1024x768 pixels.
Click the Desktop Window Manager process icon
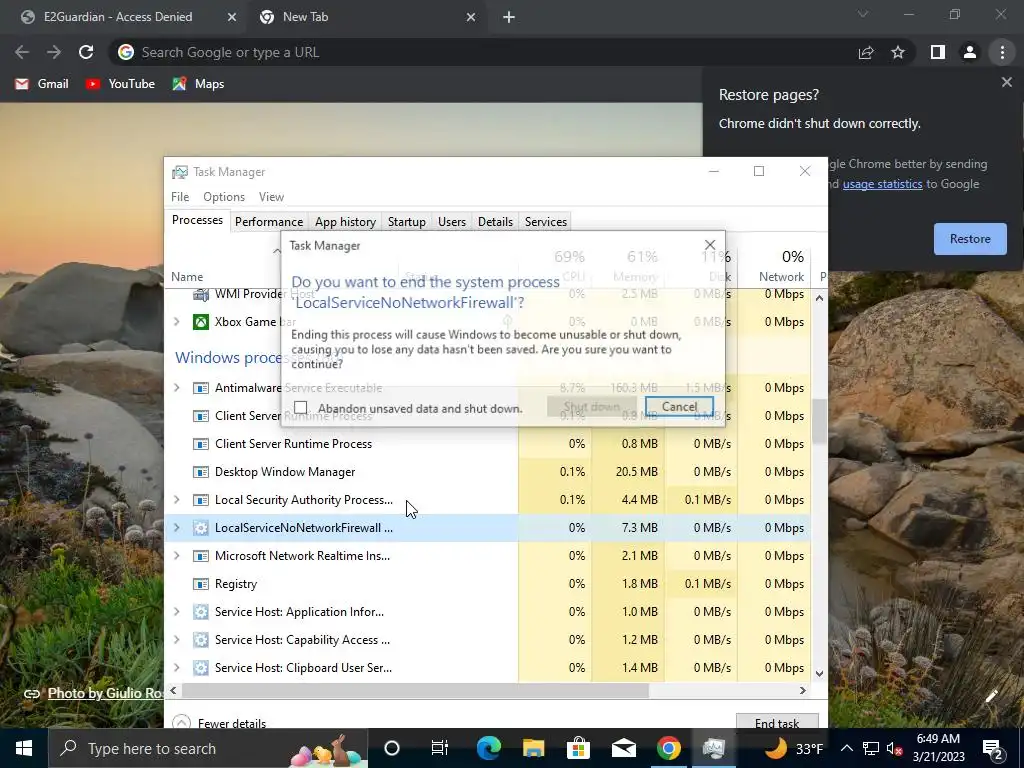coord(201,472)
